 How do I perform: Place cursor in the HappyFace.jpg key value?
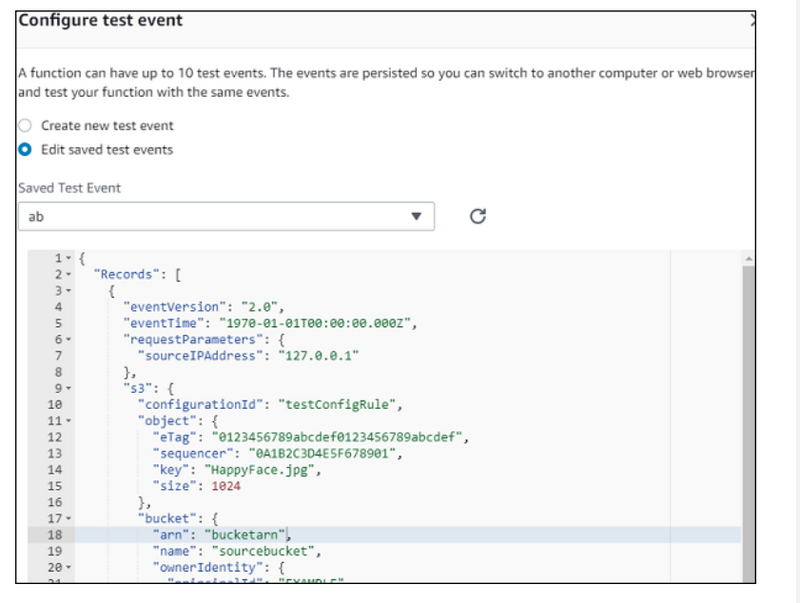pyautogui.click(x=243, y=469)
